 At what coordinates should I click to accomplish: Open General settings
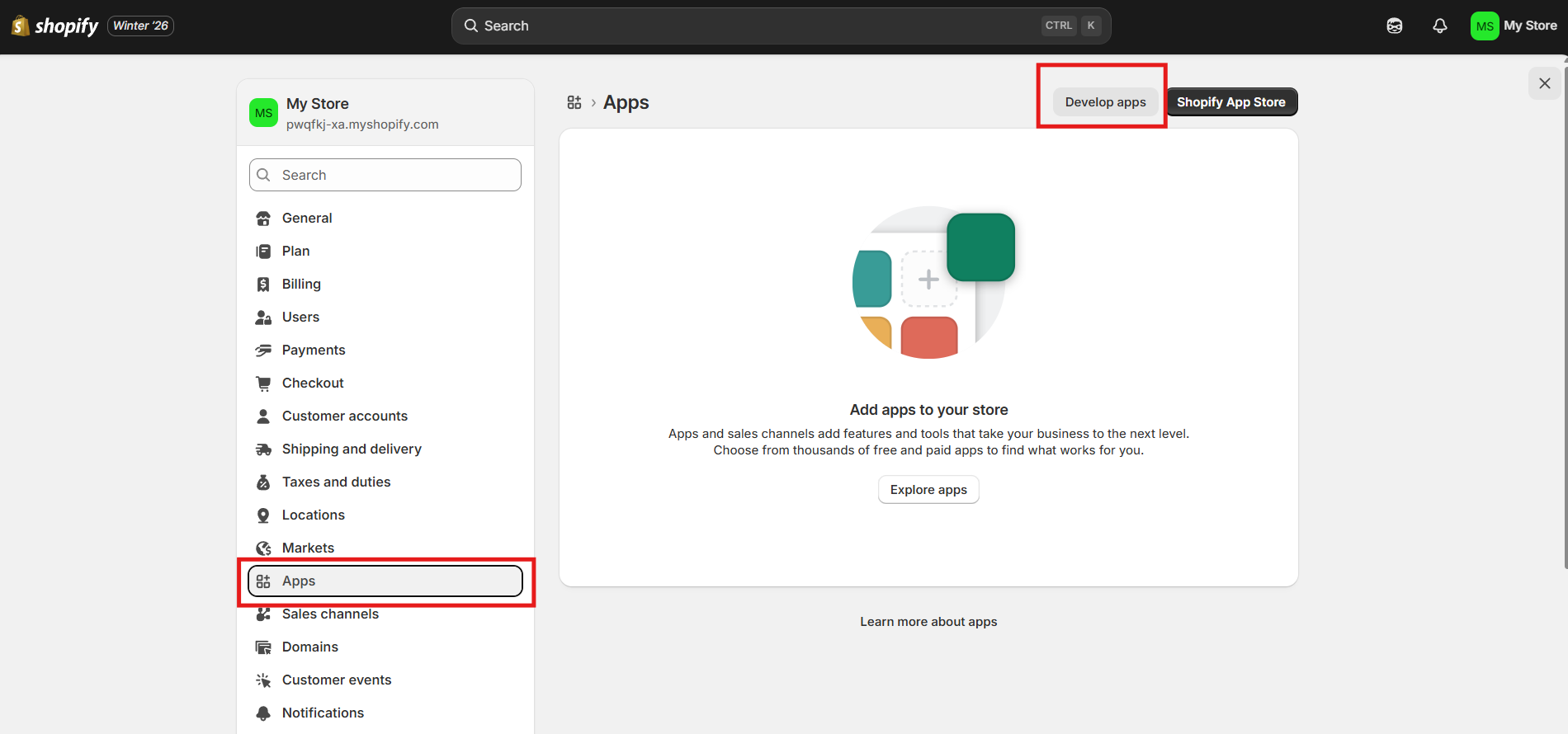[385, 218]
